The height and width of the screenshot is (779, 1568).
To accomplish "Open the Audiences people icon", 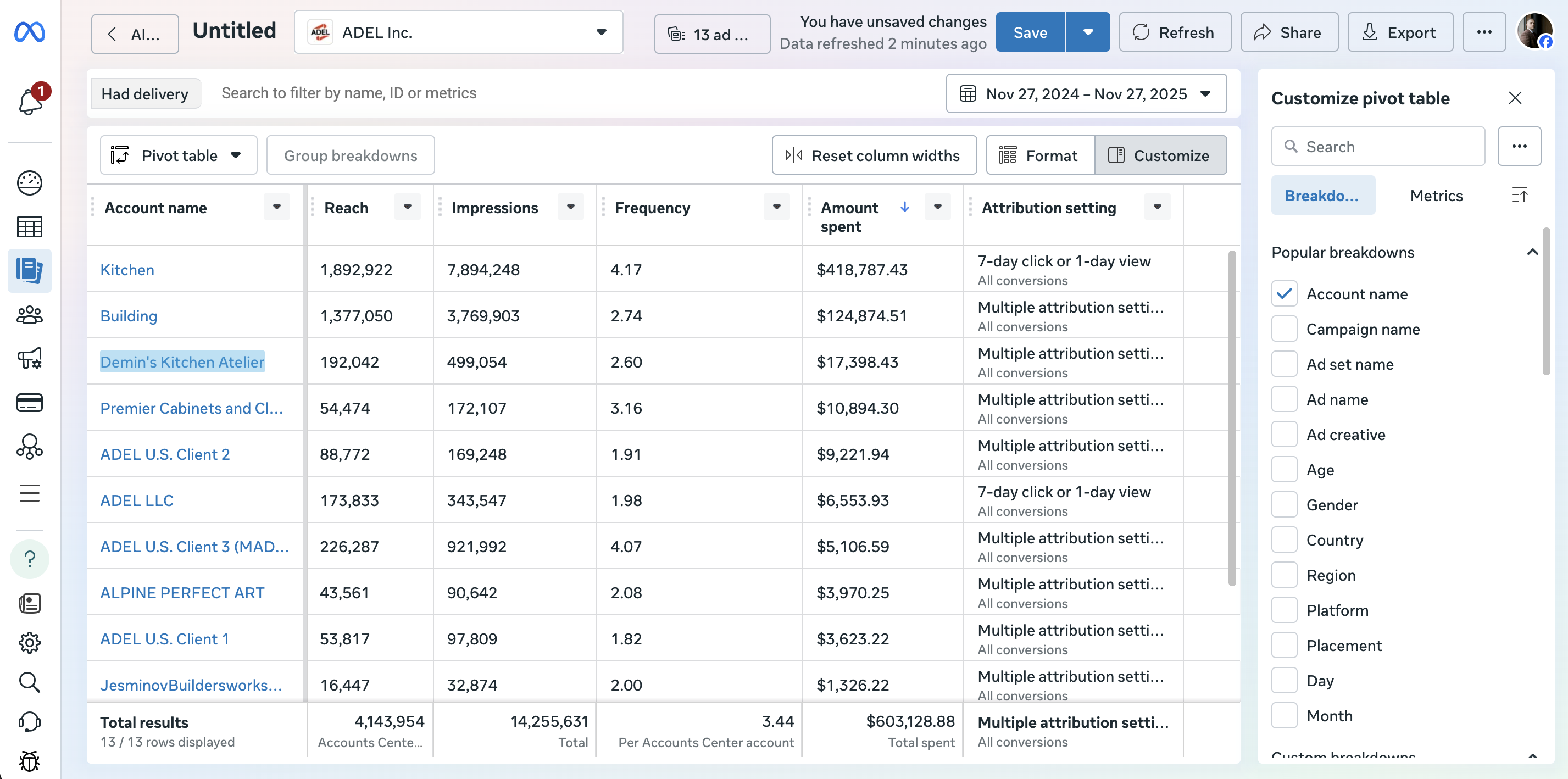I will pyautogui.click(x=29, y=315).
